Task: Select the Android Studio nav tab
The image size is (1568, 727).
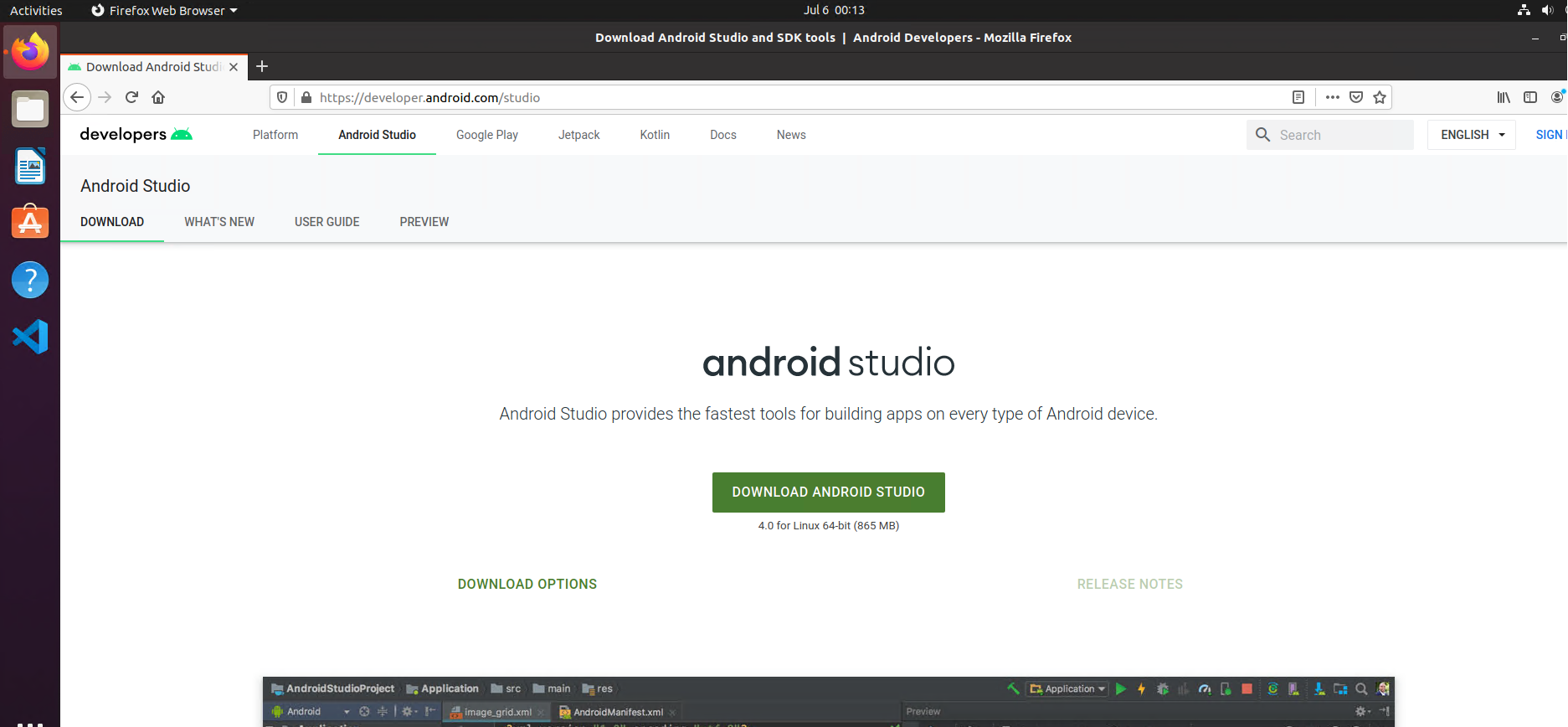Action: 377,135
